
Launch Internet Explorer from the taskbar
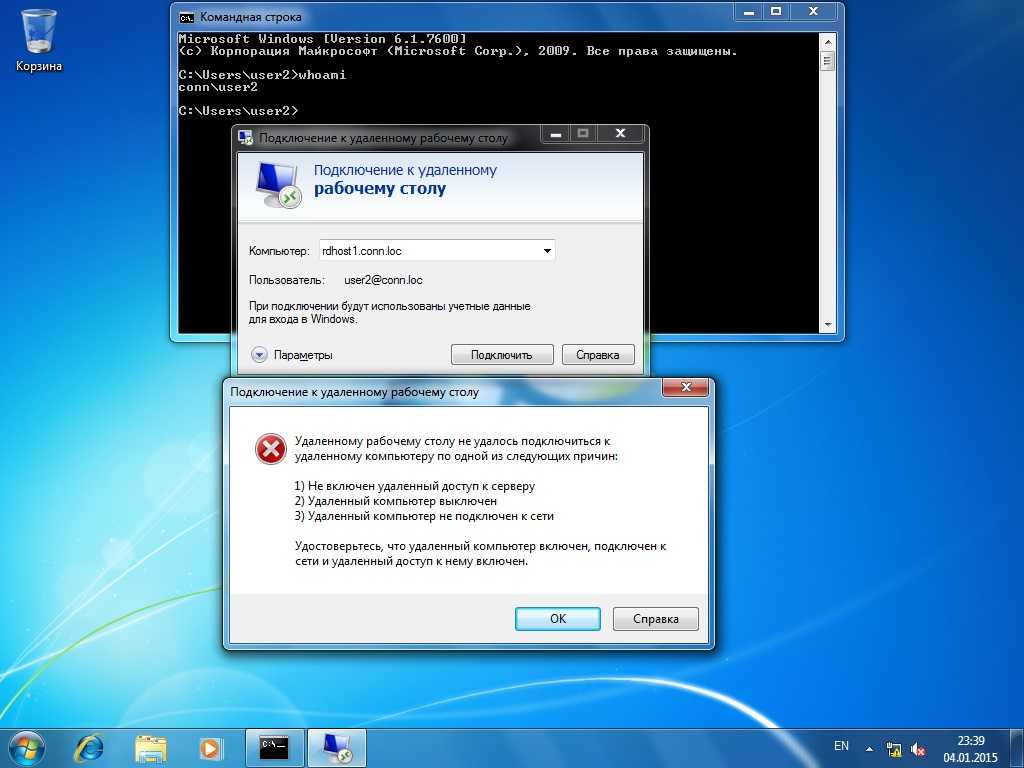coord(89,748)
